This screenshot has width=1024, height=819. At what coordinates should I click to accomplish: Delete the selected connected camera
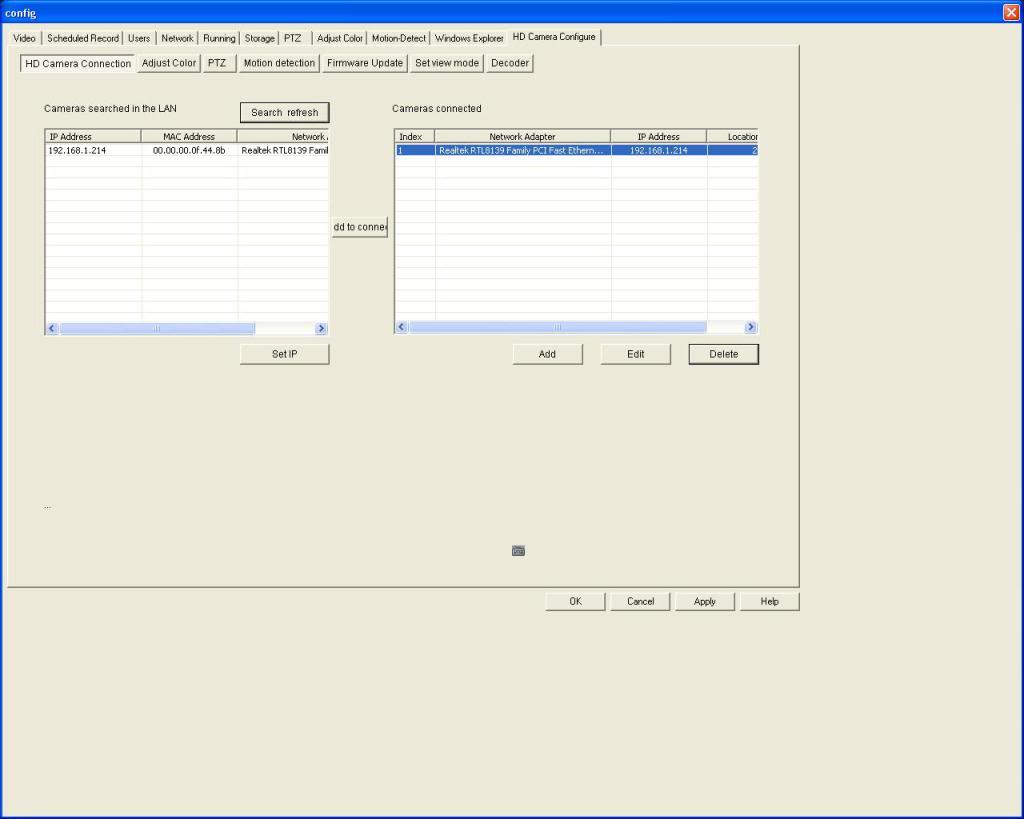click(x=723, y=354)
